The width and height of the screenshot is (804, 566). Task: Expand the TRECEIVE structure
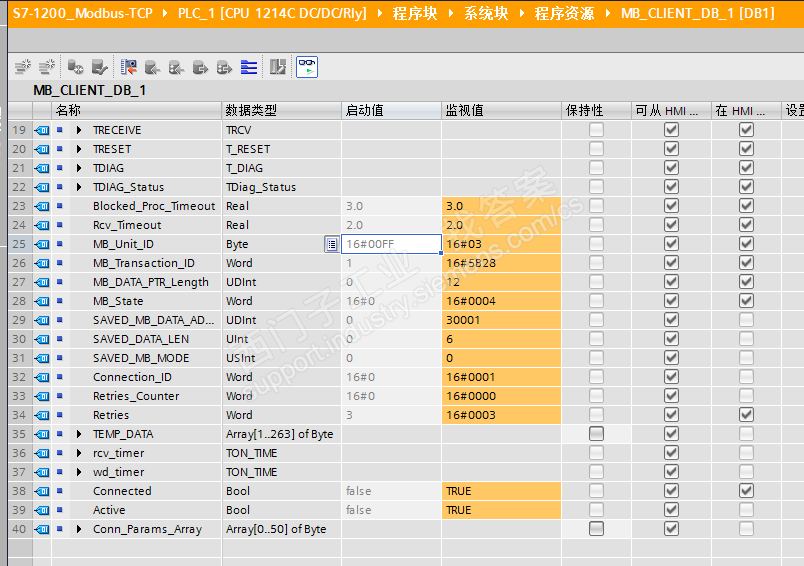(79, 130)
